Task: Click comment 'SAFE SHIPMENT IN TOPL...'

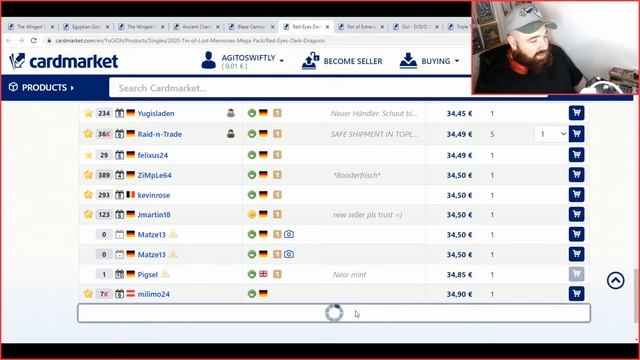Action: pos(374,134)
